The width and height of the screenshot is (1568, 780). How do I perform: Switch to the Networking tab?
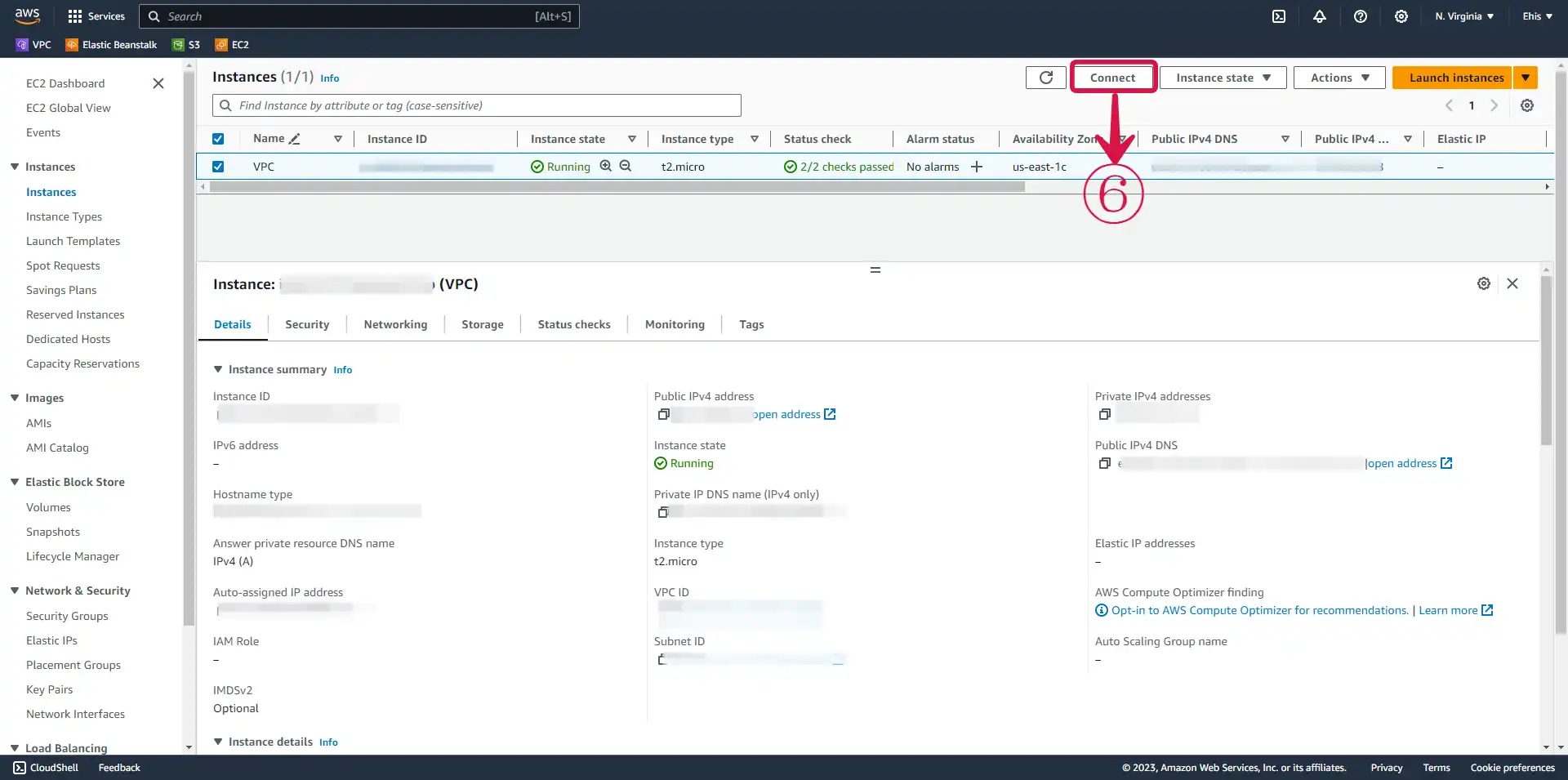395,324
